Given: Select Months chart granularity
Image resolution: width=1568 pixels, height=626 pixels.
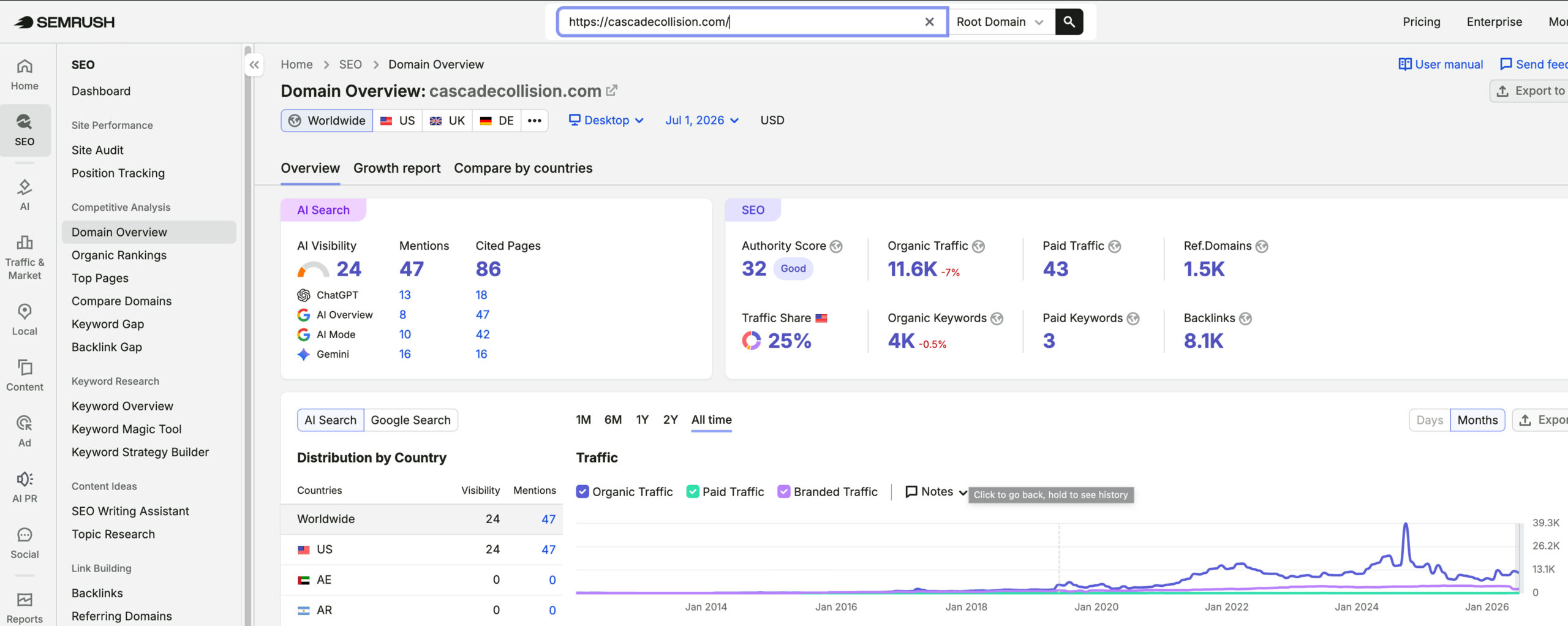Looking at the screenshot, I should coord(1477,420).
